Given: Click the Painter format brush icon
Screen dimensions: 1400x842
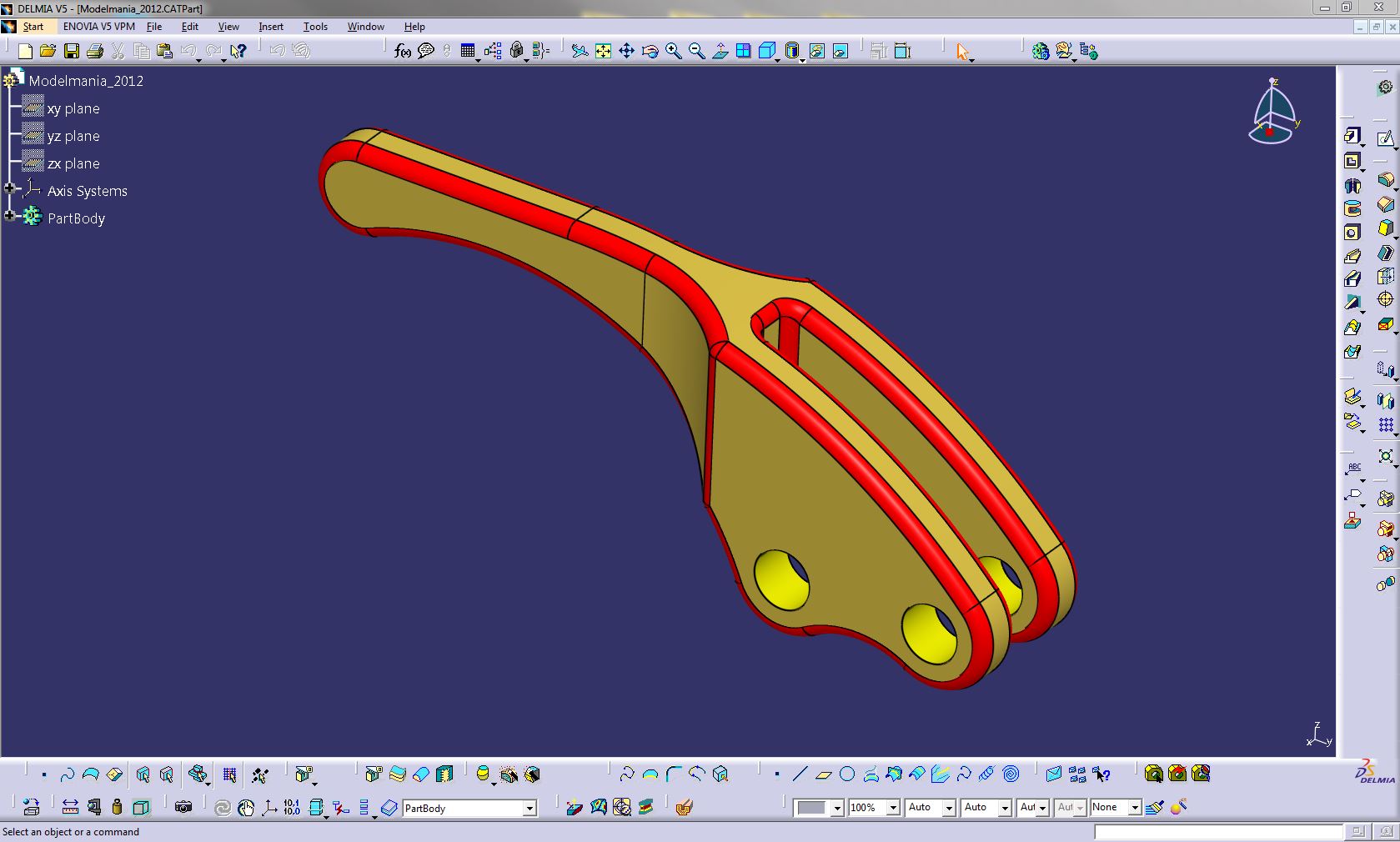Looking at the screenshot, I should tap(1155, 807).
